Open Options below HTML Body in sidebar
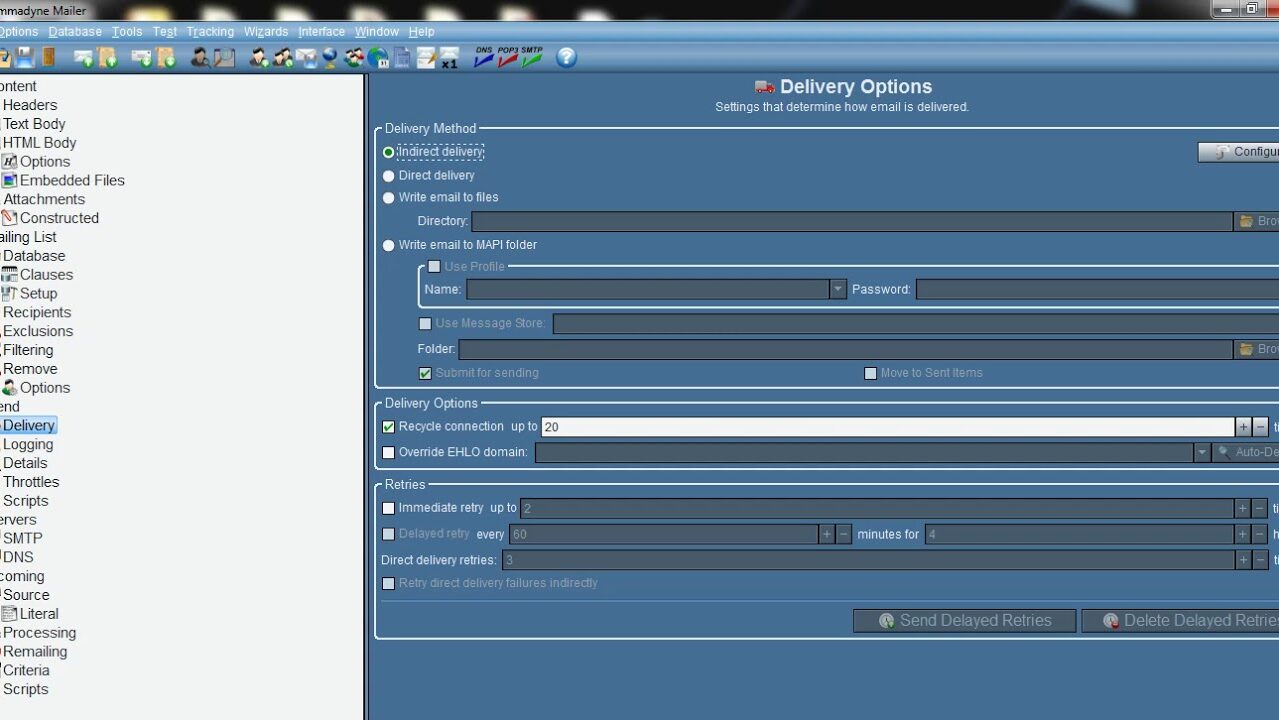1279x720 pixels. click(x=45, y=161)
